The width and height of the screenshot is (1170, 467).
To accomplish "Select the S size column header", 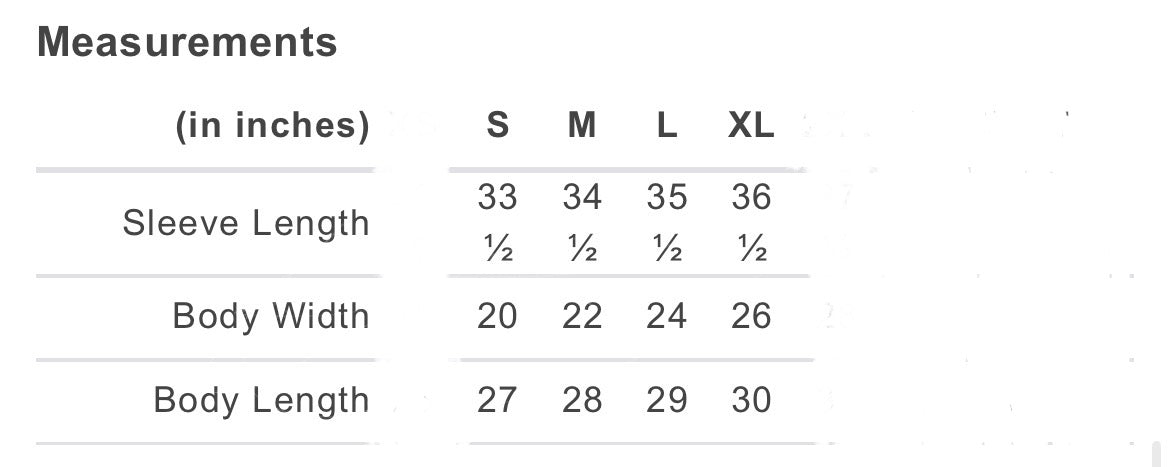I will [x=497, y=126].
